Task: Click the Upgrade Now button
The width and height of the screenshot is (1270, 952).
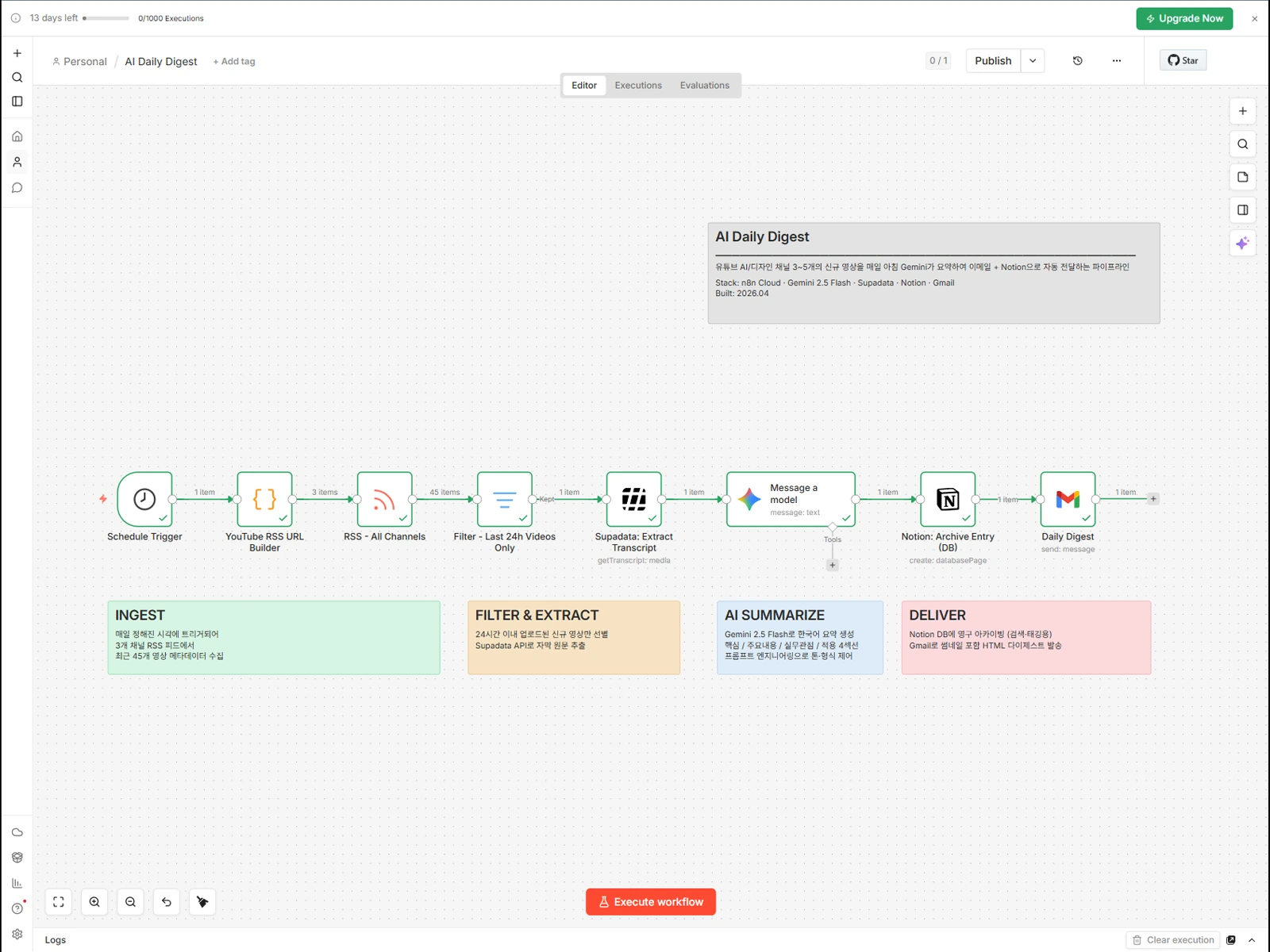Action: [x=1184, y=18]
